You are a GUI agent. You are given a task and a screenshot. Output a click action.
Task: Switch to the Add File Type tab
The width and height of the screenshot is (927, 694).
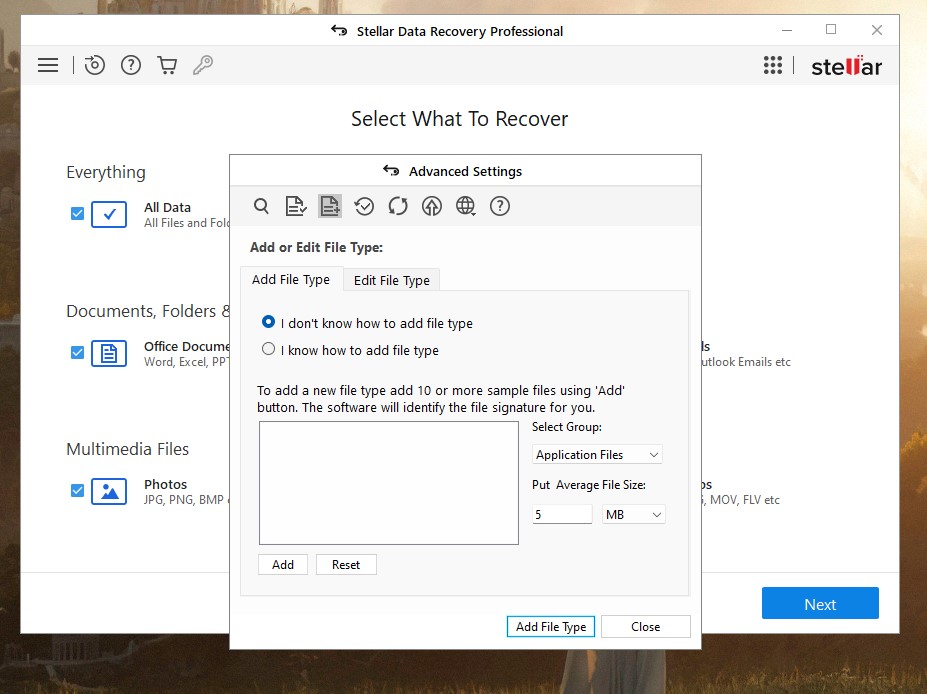click(x=291, y=280)
